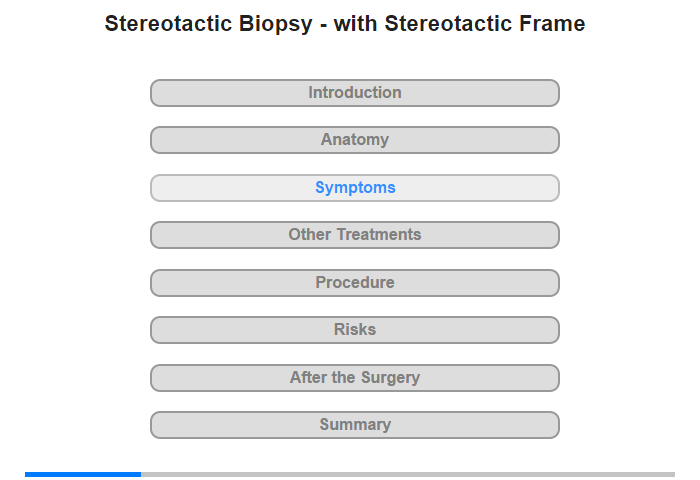Jump to the Procedure section
700x480 pixels.
pyautogui.click(x=355, y=283)
